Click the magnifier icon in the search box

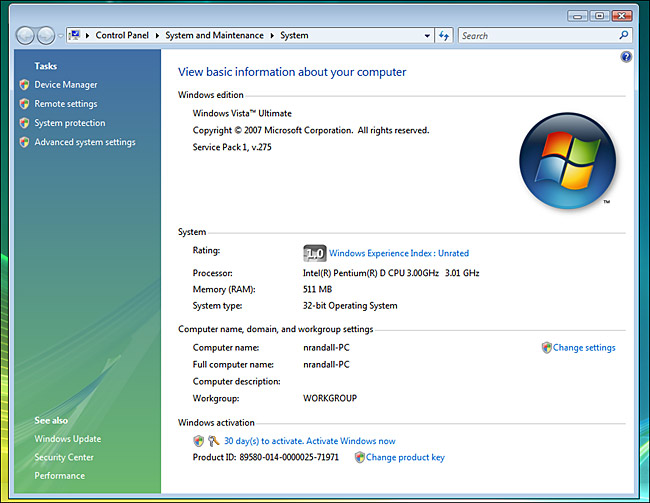coord(625,36)
